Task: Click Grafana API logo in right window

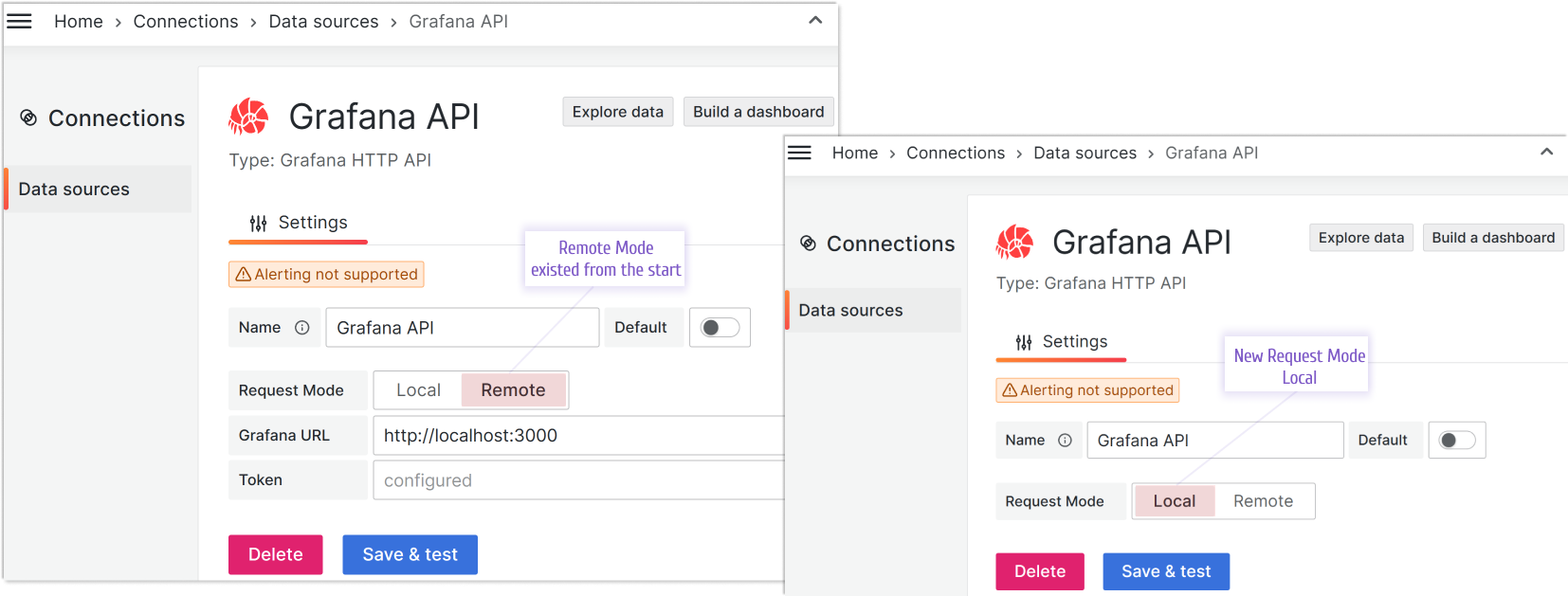Action: click(x=1014, y=243)
